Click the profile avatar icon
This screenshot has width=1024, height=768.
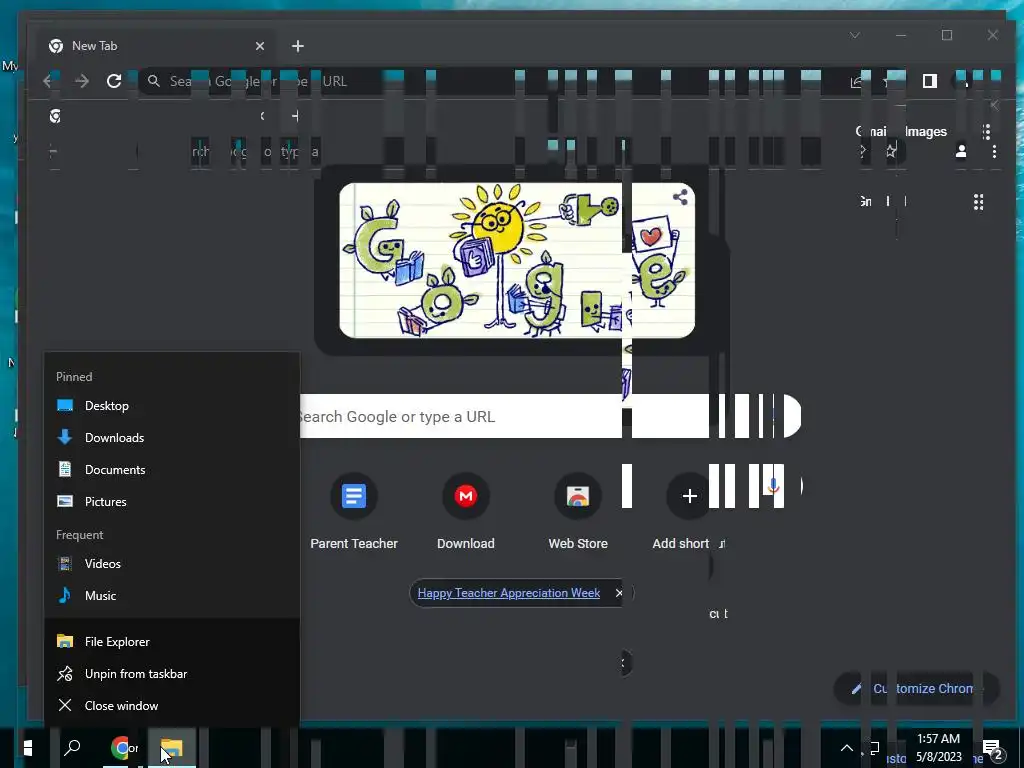[x=961, y=152]
